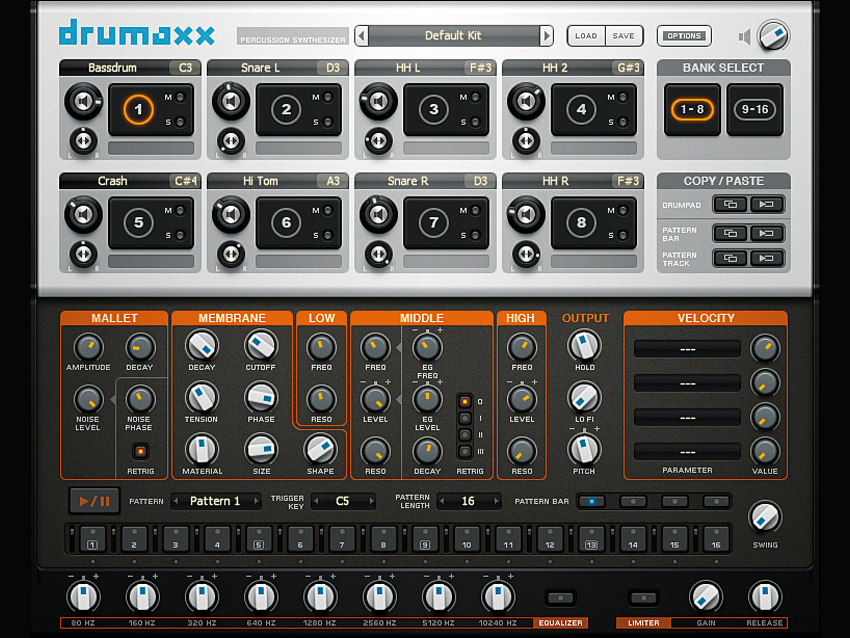Click Bassdrum volume knob

[x=83, y=101]
